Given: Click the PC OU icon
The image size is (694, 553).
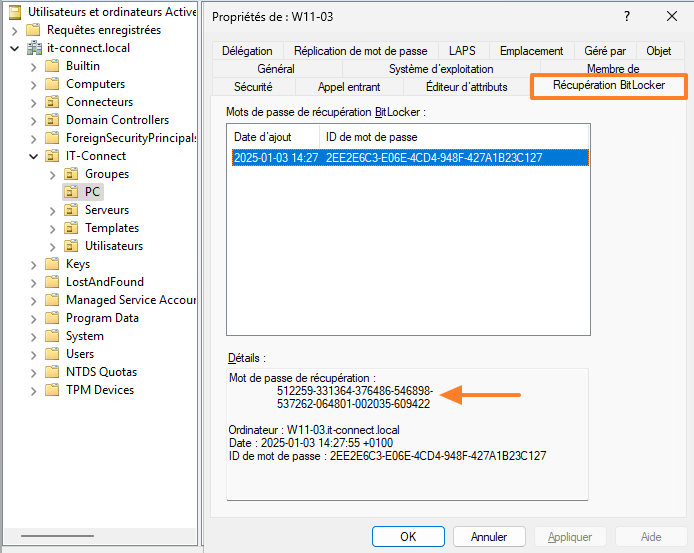Looking at the screenshot, I should click(71, 192).
